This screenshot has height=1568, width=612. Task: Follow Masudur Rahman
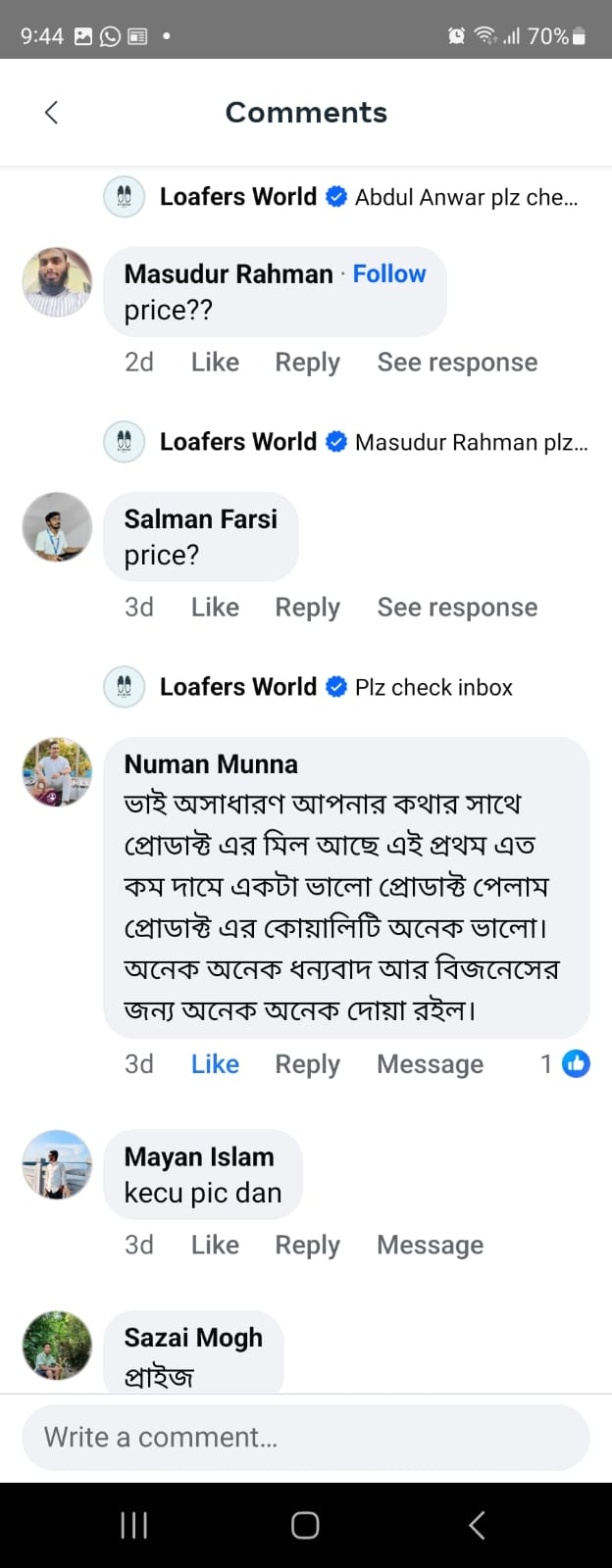[x=389, y=274]
